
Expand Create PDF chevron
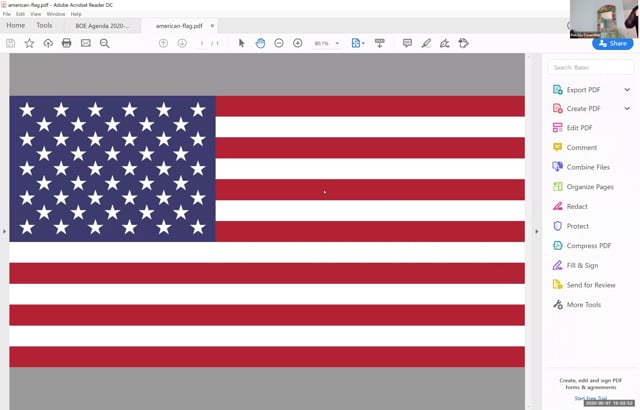click(x=627, y=109)
